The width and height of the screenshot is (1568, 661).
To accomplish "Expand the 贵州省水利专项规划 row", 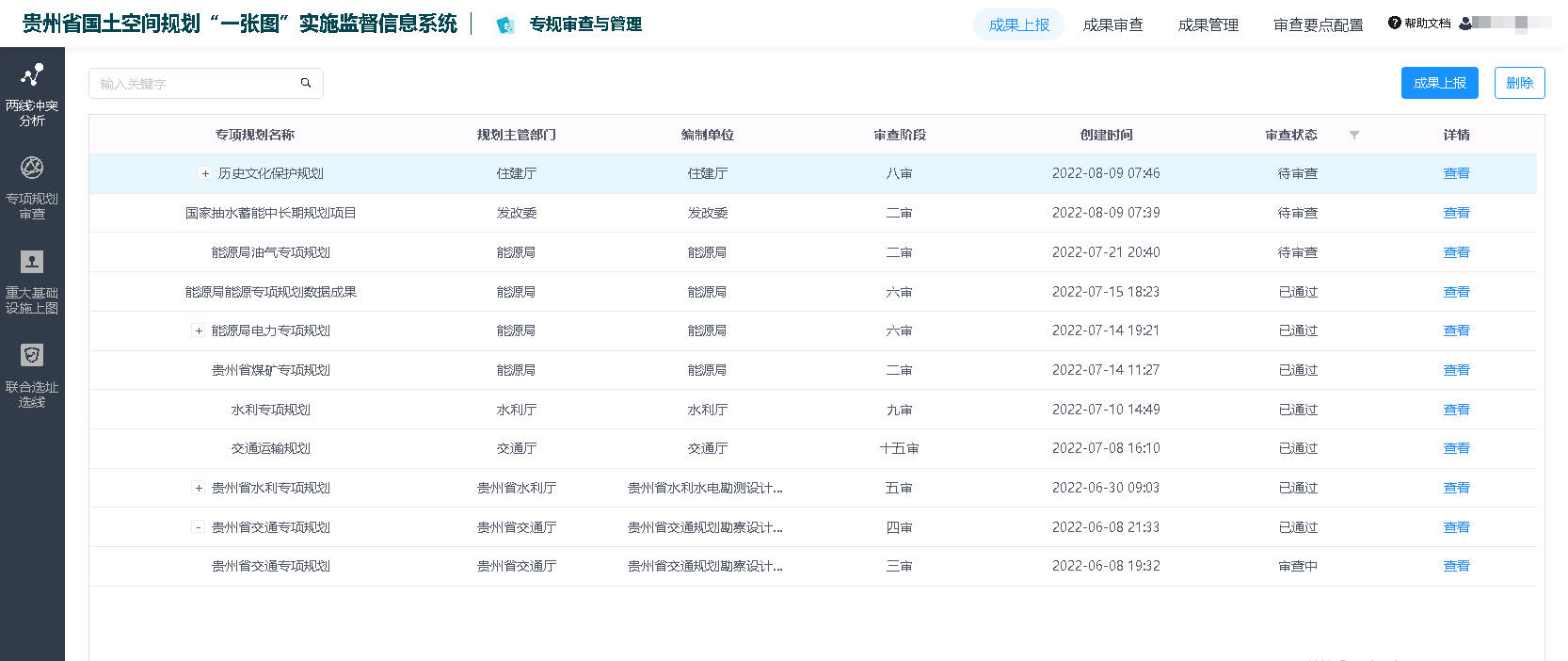I will (x=199, y=488).
